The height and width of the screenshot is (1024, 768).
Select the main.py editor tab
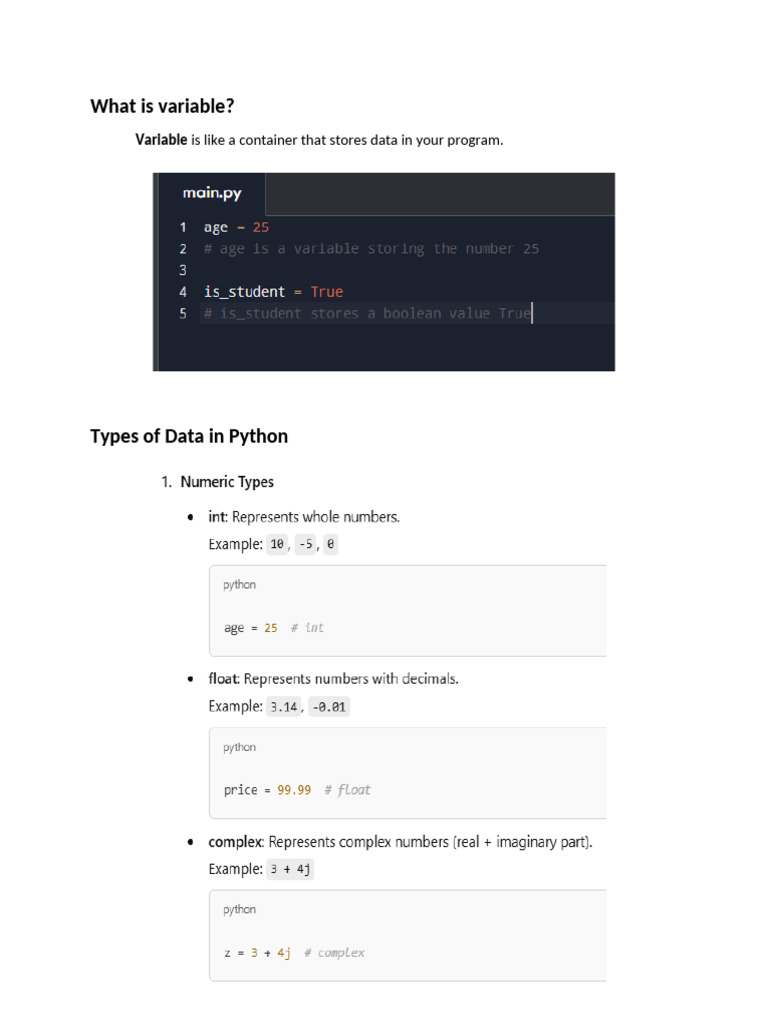pyautogui.click(x=211, y=193)
